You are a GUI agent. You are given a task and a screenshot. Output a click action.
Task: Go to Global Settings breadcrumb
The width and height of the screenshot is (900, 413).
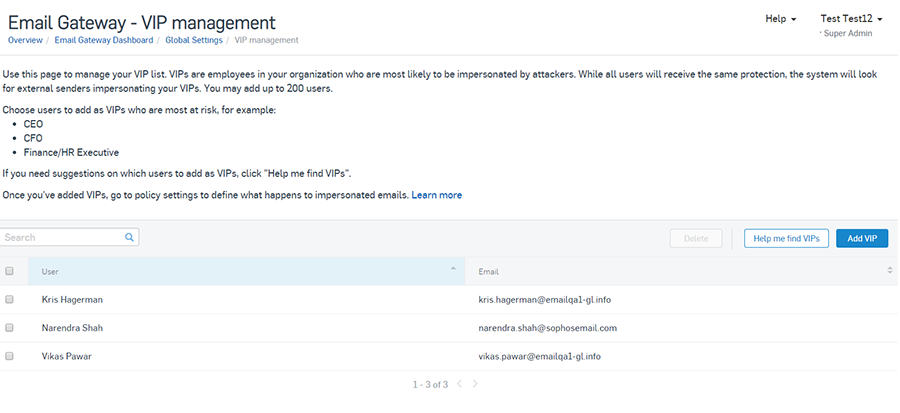(193, 40)
